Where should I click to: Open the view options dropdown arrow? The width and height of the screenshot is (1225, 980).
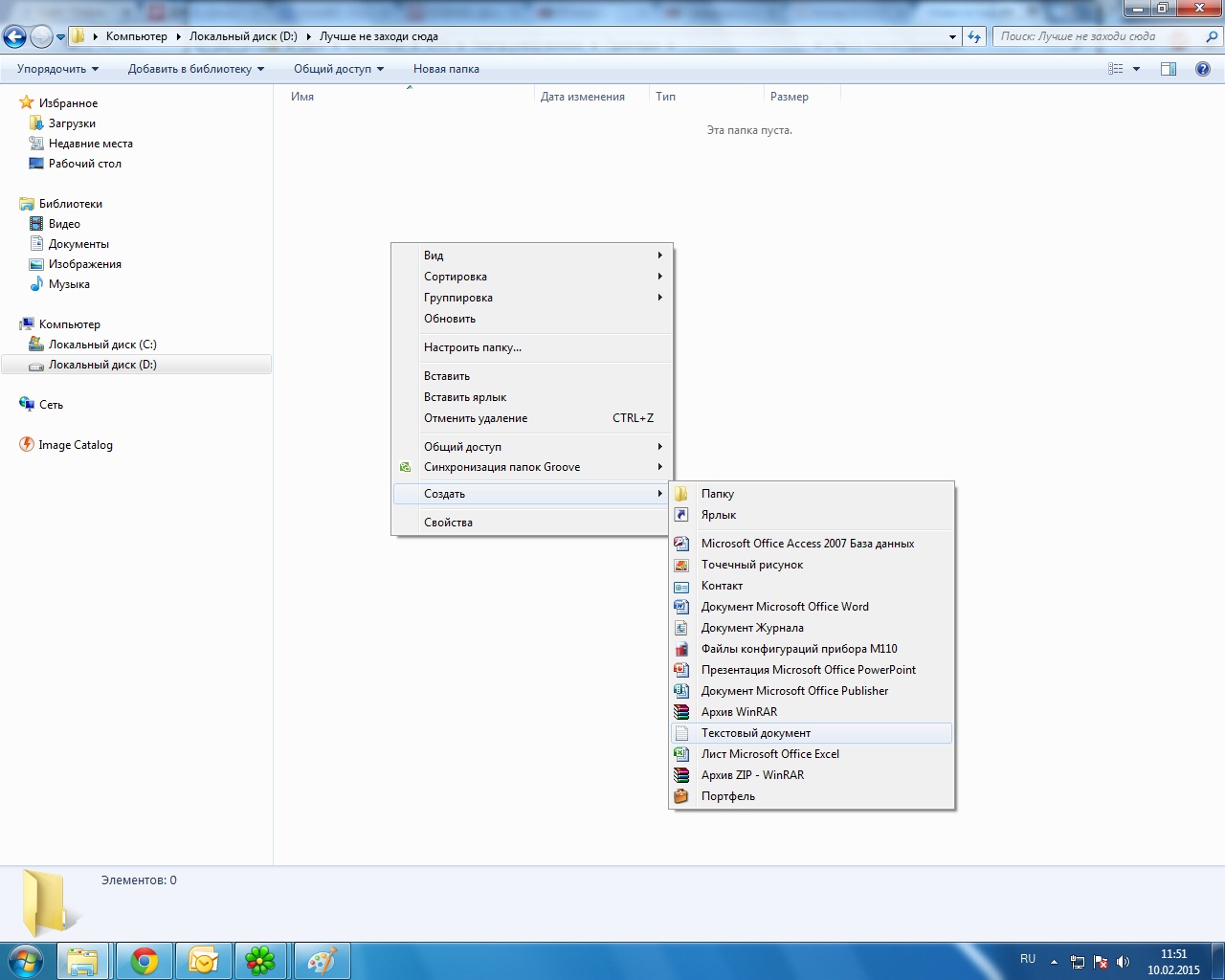tap(1137, 69)
